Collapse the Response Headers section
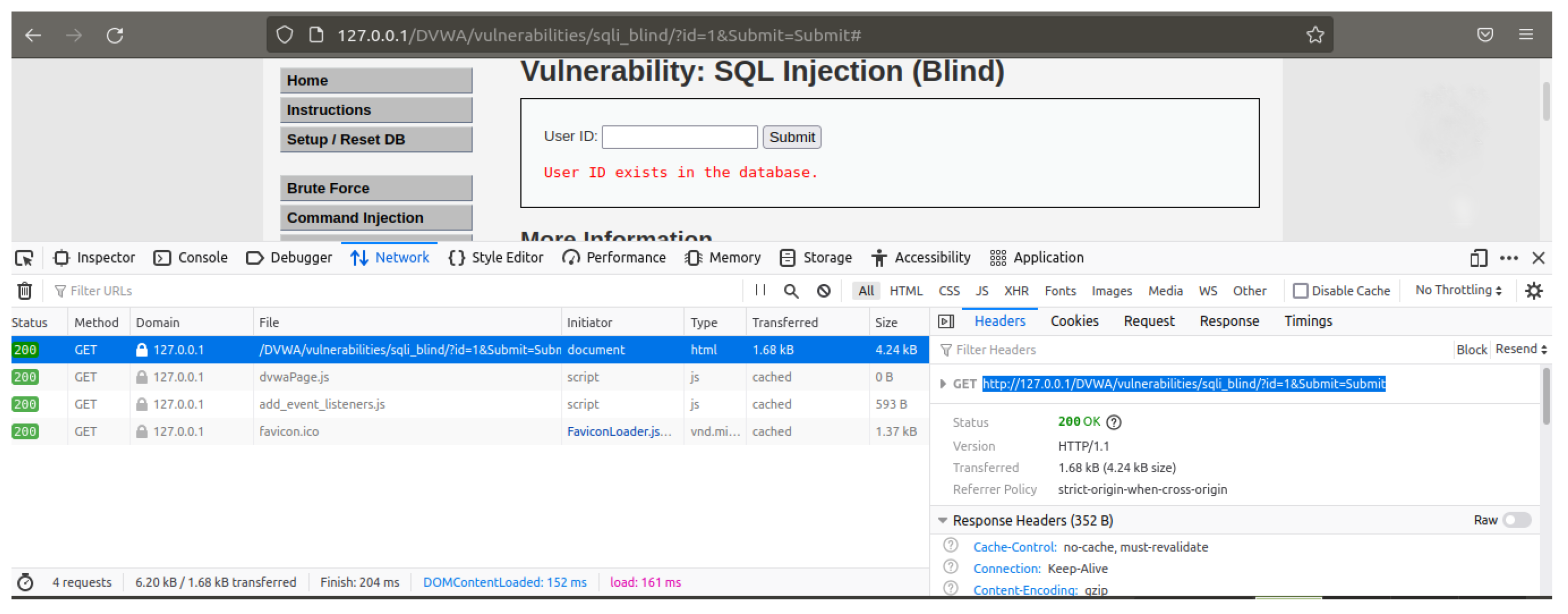 pos(942,520)
